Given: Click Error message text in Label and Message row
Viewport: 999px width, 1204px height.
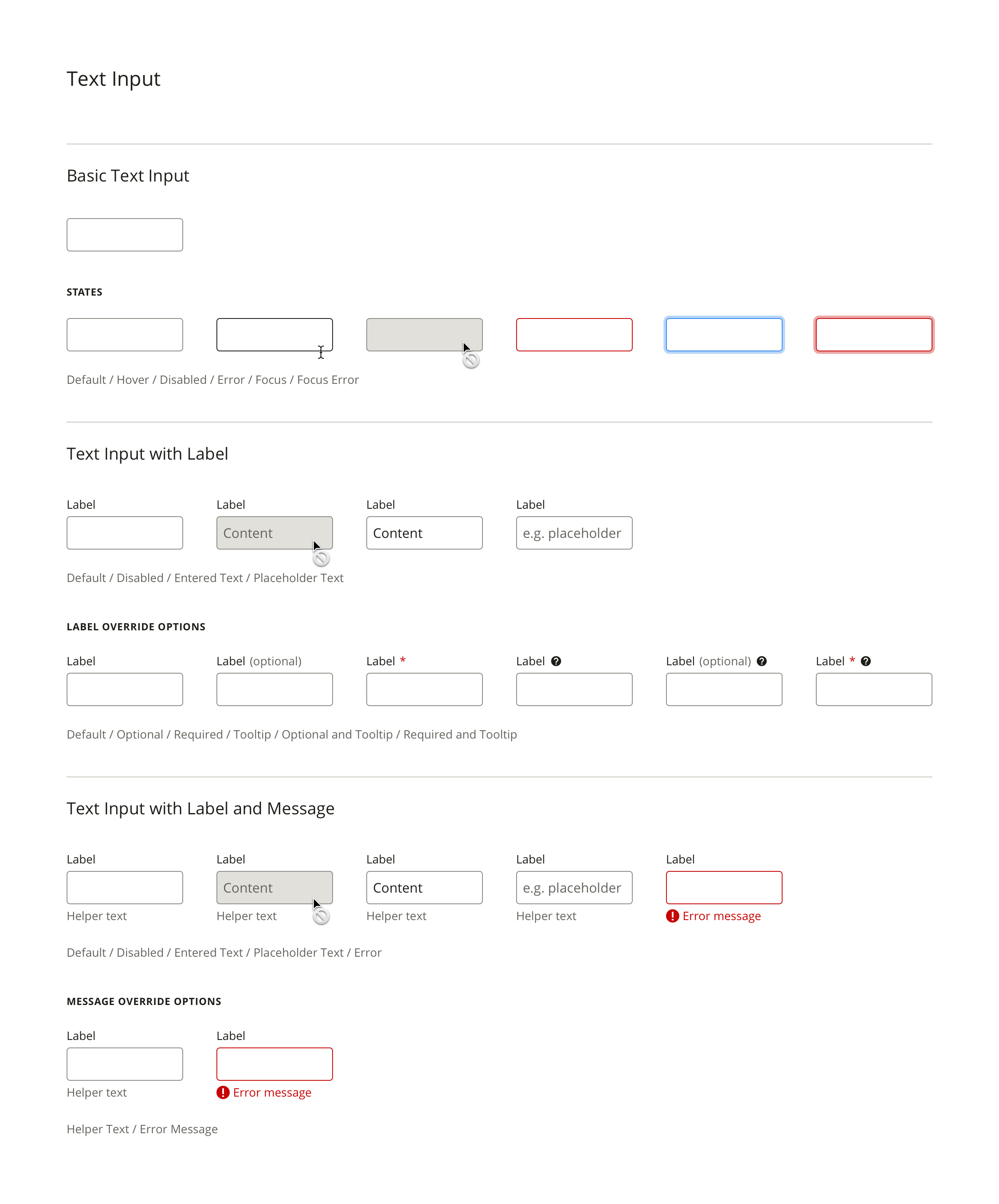Looking at the screenshot, I should (x=722, y=916).
